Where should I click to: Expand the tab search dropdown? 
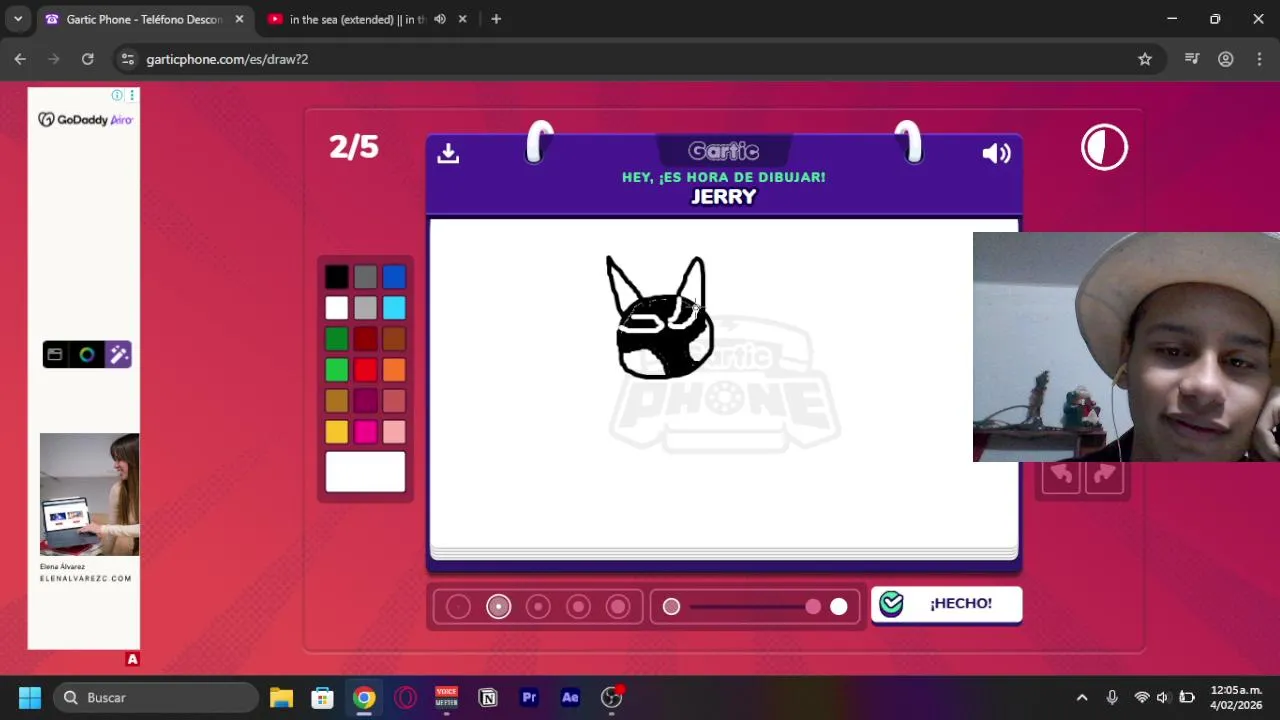pyautogui.click(x=18, y=19)
